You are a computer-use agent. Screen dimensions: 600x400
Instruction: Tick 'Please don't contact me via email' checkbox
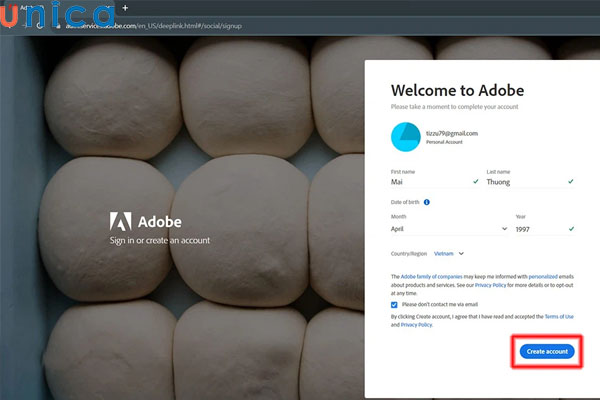click(395, 304)
